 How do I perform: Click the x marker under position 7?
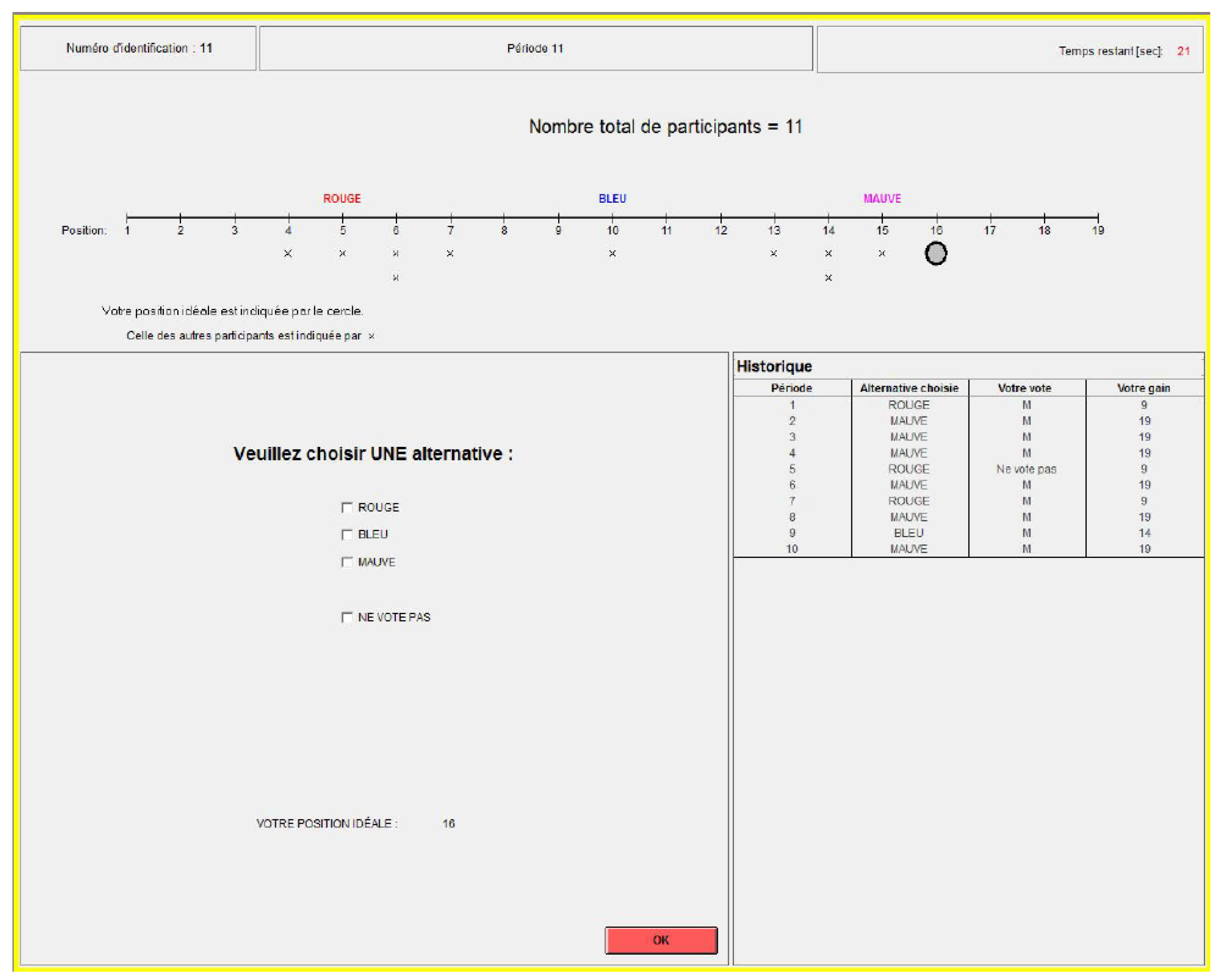point(450,253)
